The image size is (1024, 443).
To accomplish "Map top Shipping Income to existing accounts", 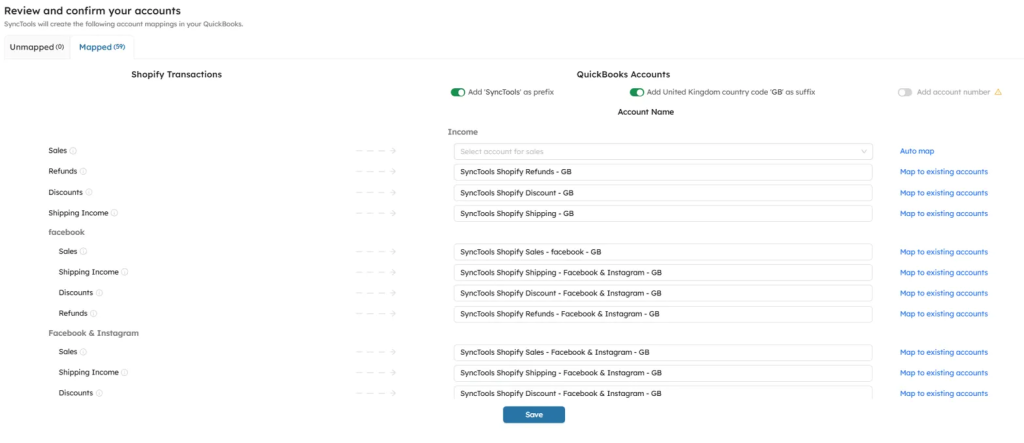I will [x=943, y=213].
